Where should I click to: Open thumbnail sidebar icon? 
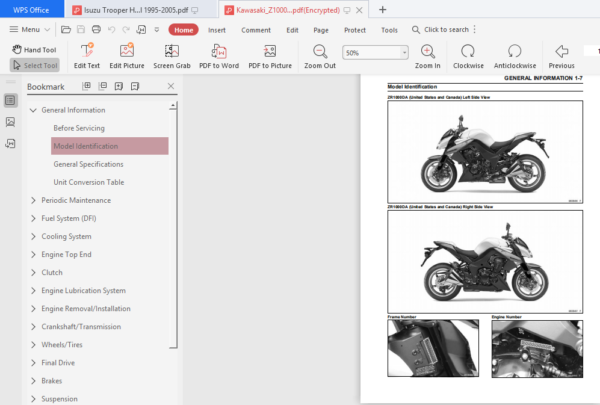click(x=10, y=122)
